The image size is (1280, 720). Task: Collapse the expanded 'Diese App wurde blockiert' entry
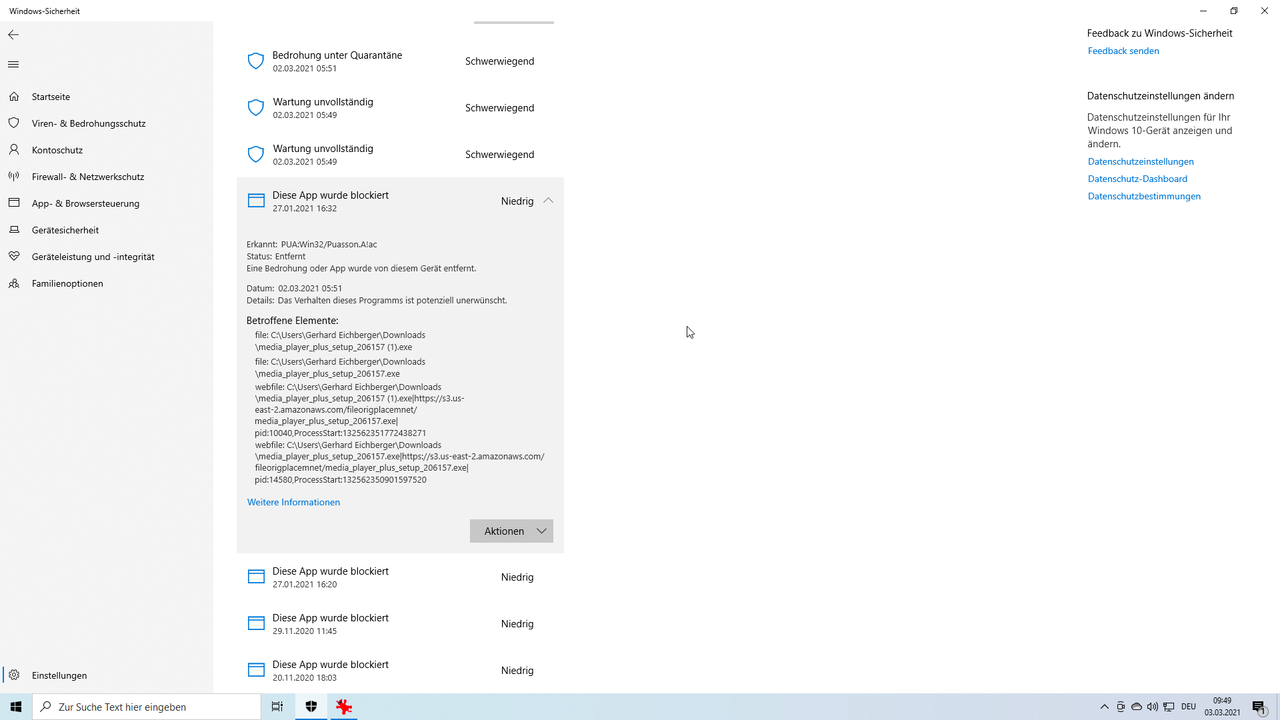pos(548,200)
